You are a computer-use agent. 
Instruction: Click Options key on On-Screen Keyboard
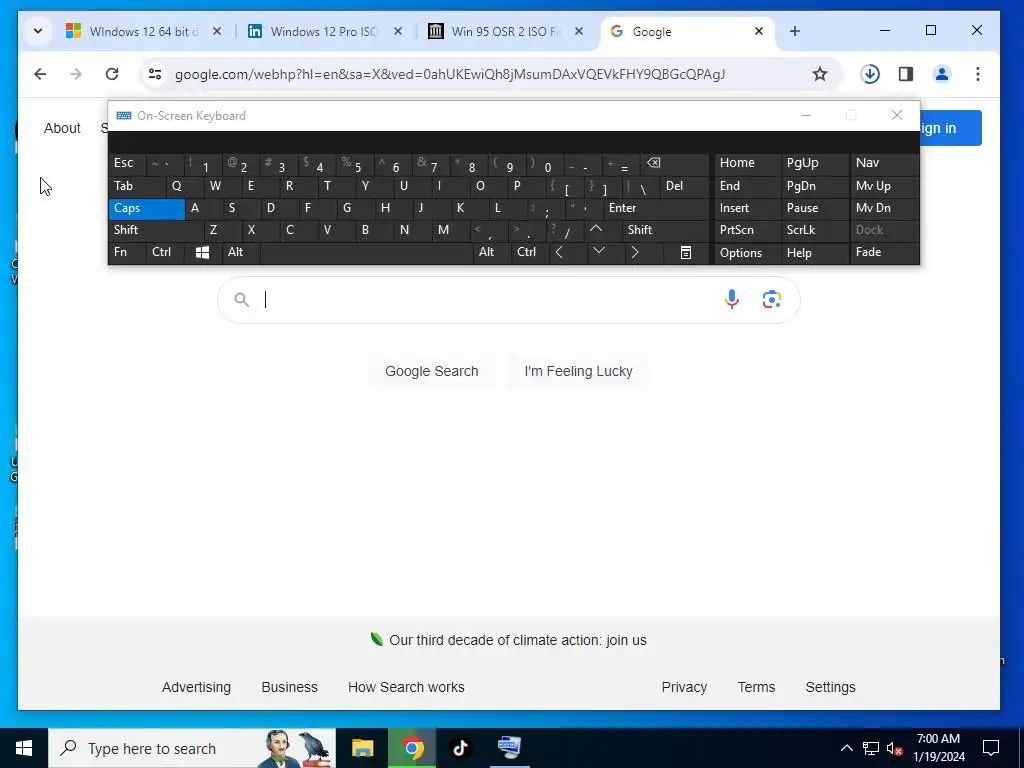pyautogui.click(x=747, y=253)
